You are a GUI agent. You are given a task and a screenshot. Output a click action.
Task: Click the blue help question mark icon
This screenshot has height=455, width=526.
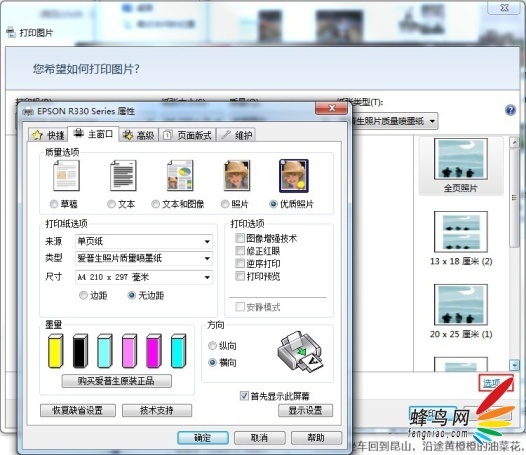(510, 110)
